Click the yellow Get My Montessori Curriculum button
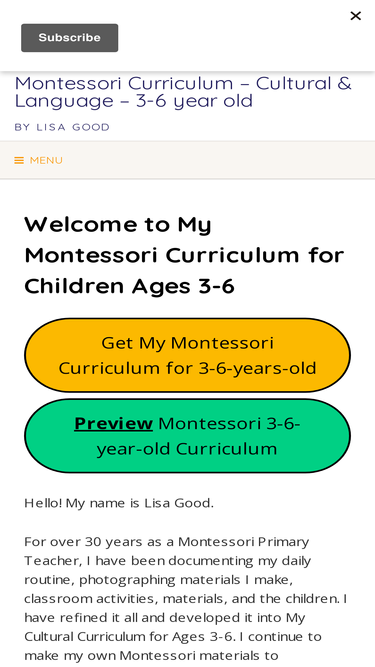375x667 pixels. (x=188, y=355)
